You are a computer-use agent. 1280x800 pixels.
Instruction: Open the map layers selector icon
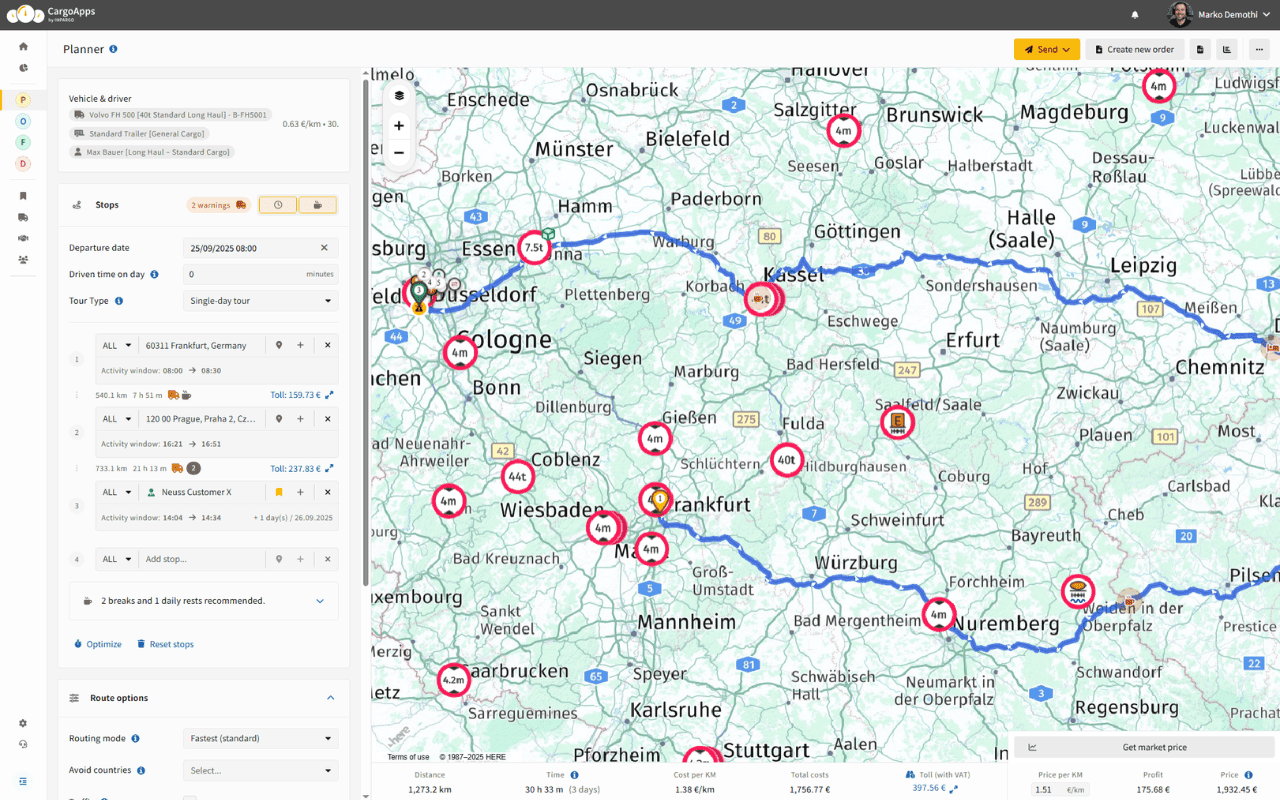398,95
